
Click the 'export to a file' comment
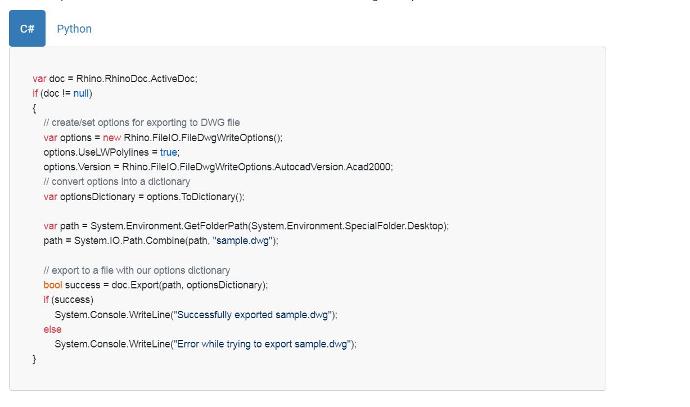click(x=136, y=270)
